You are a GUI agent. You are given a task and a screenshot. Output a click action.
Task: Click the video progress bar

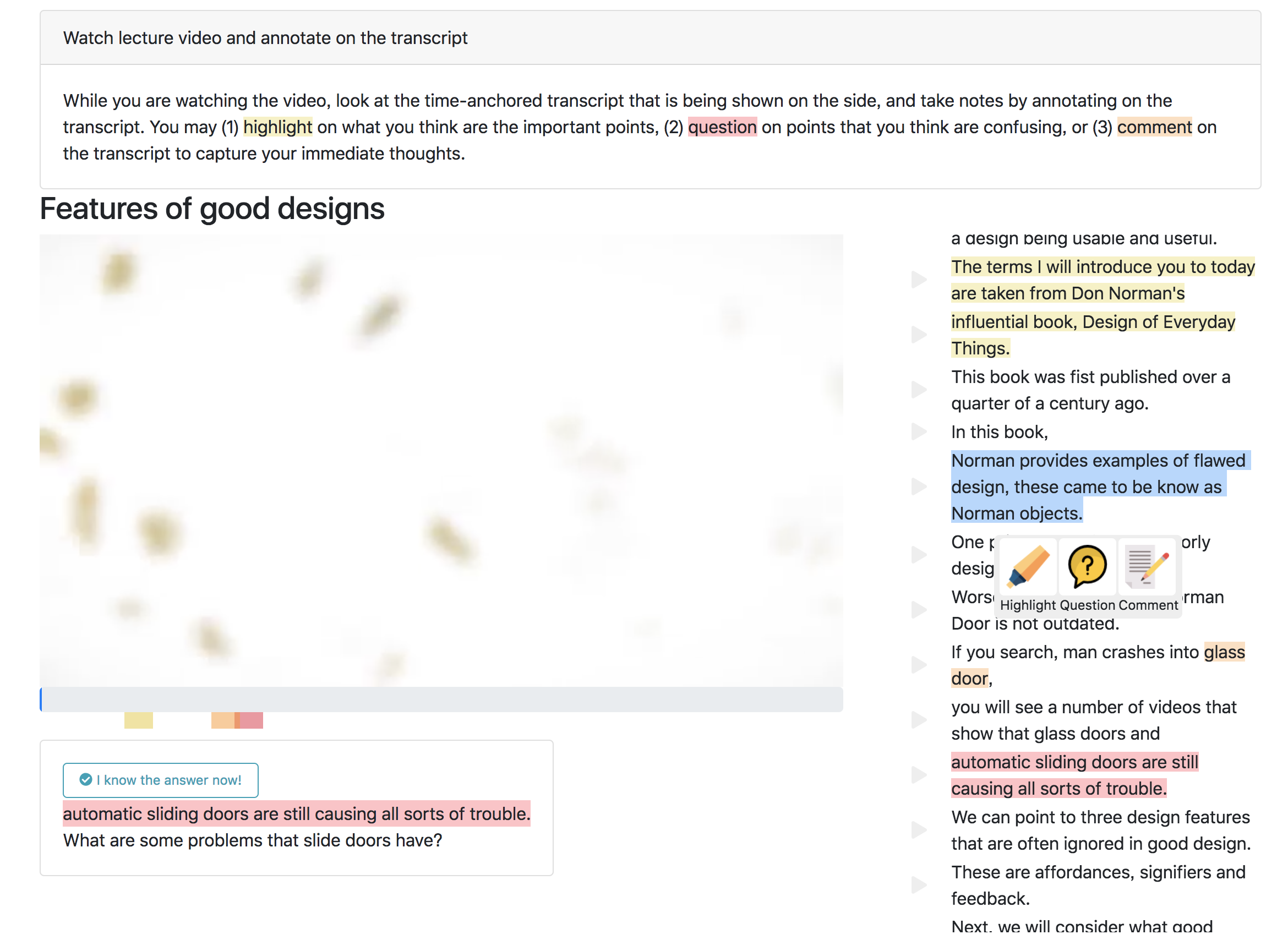441,699
